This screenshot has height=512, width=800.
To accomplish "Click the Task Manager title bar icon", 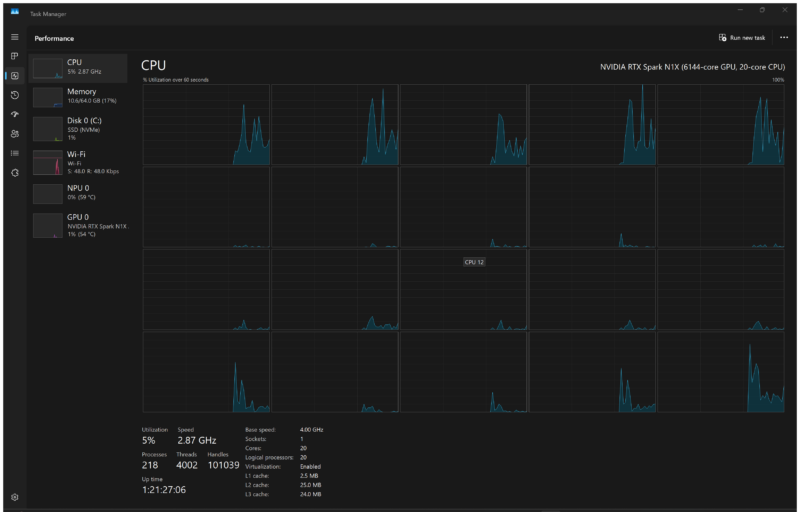I will [15, 12].
